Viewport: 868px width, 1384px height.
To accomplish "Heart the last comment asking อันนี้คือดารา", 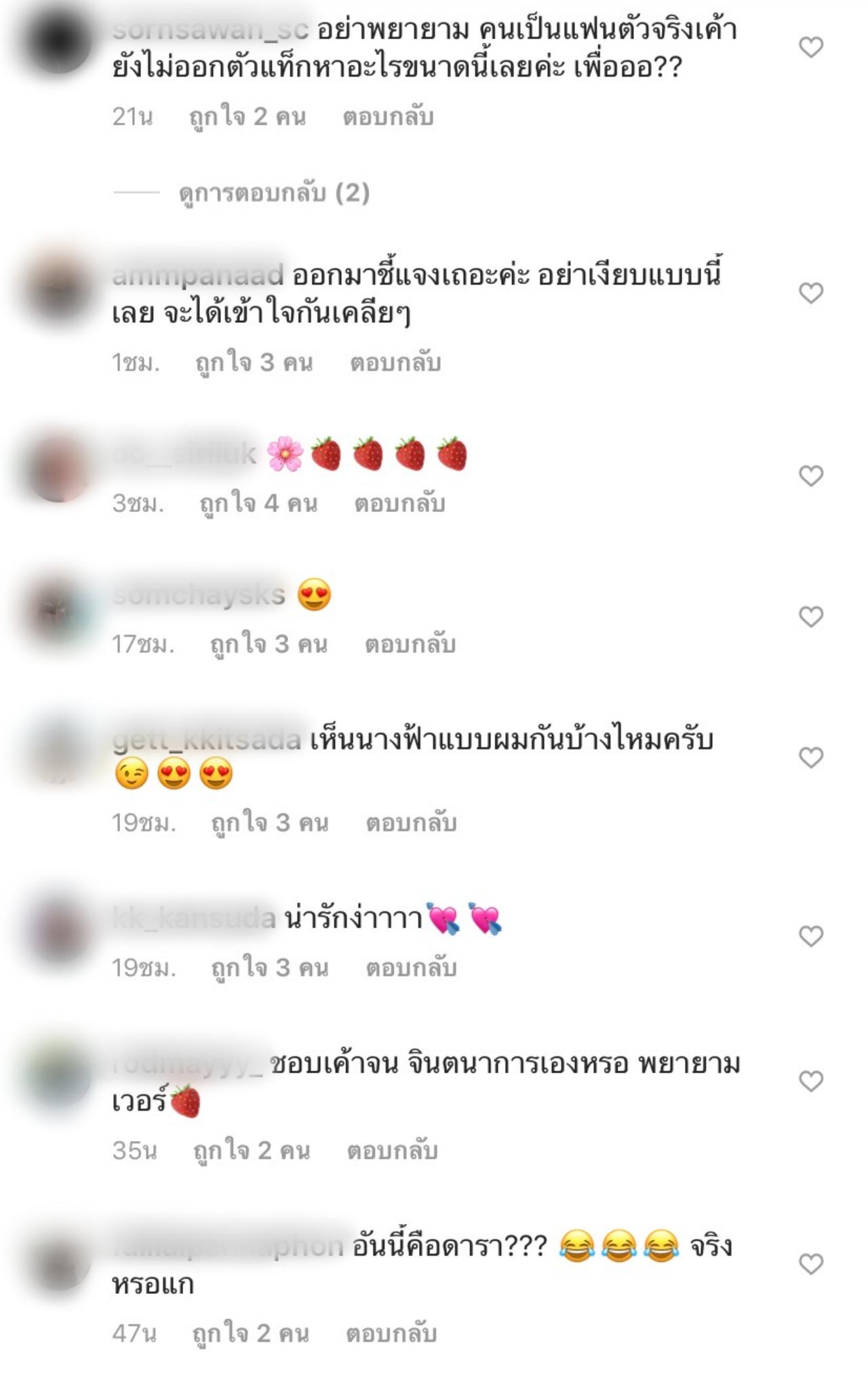I will [x=811, y=1263].
